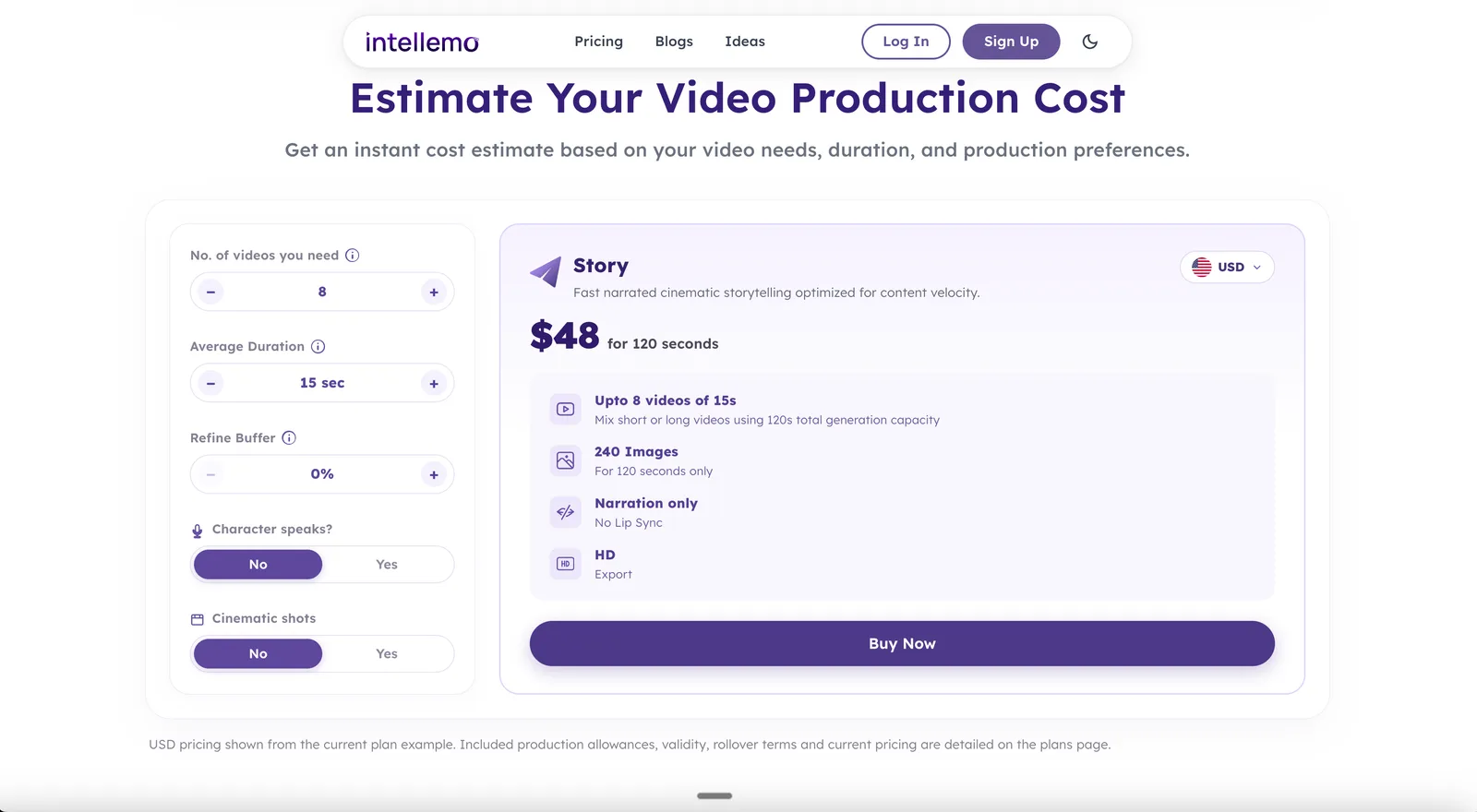
Task: Increase number of videos with plus
Action: click(434, 293)
